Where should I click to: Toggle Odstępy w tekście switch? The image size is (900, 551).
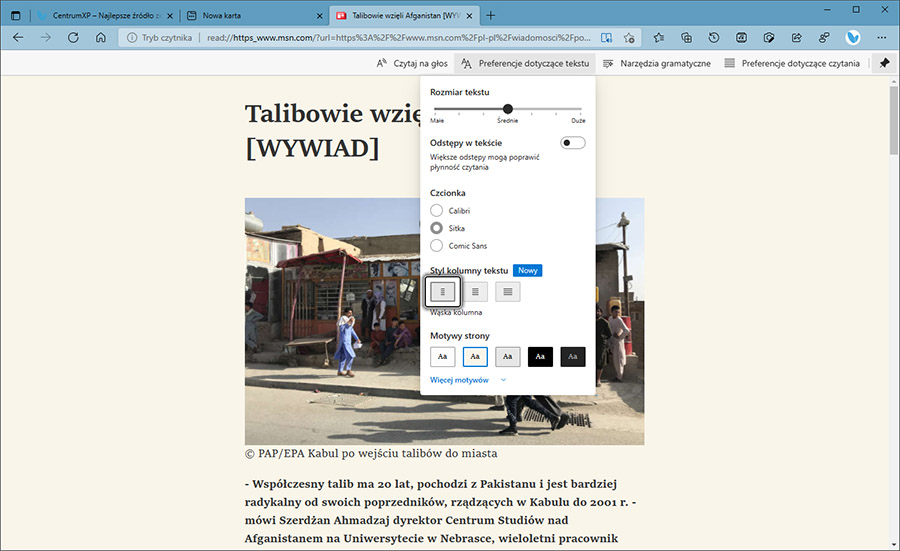(x=573, y=143)
